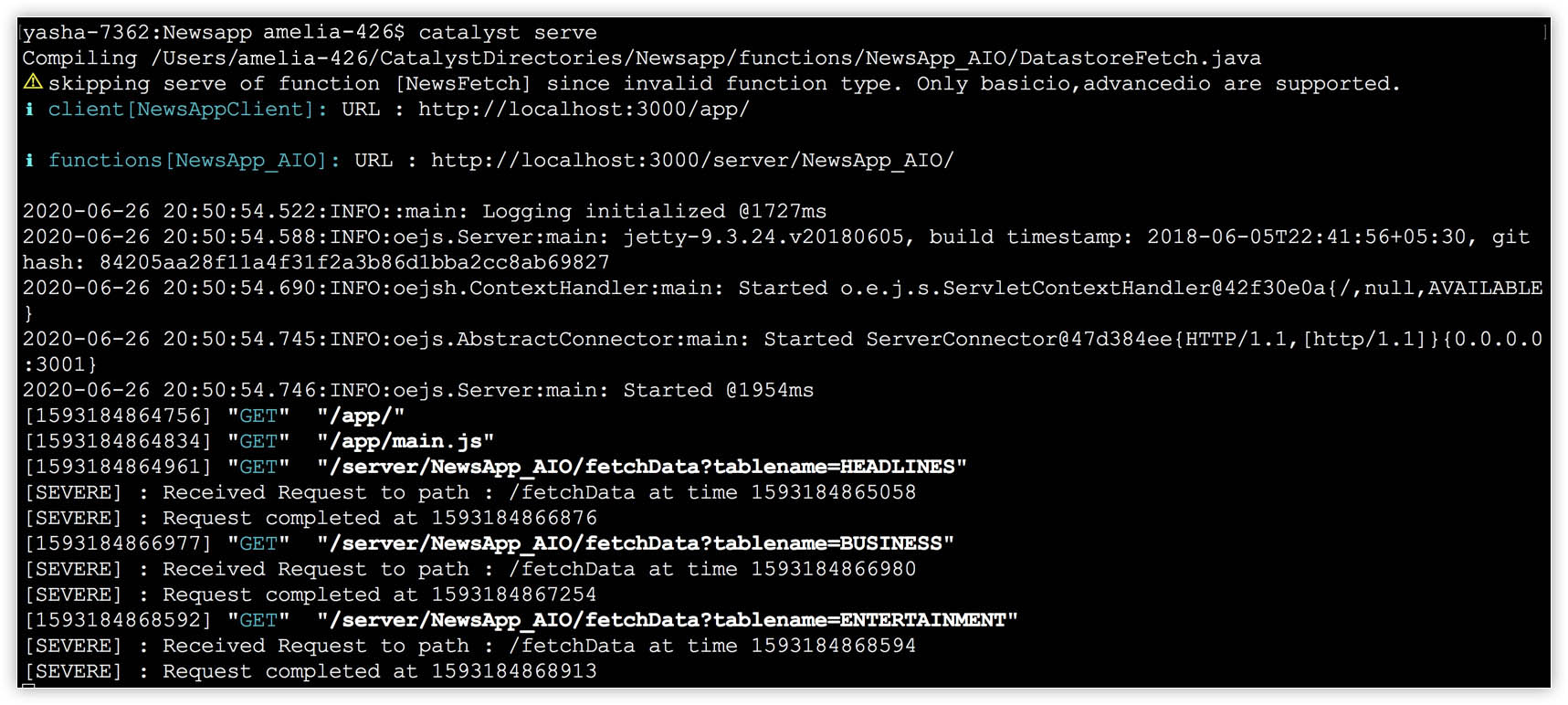Screen dimensions: 1568x705
Task: Click the 'Logging initialized @1727ms' log line
Action: coord(654,211)
